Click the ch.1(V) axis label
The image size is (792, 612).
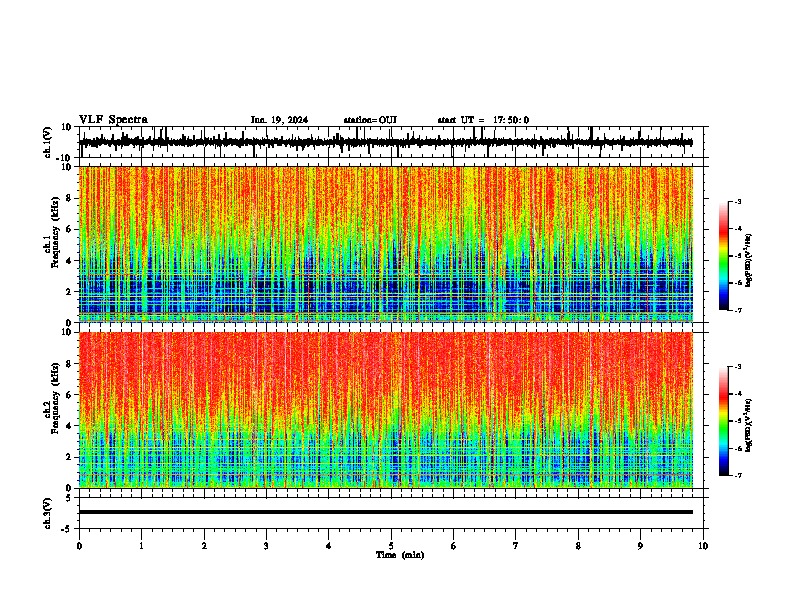coord(48,142)
